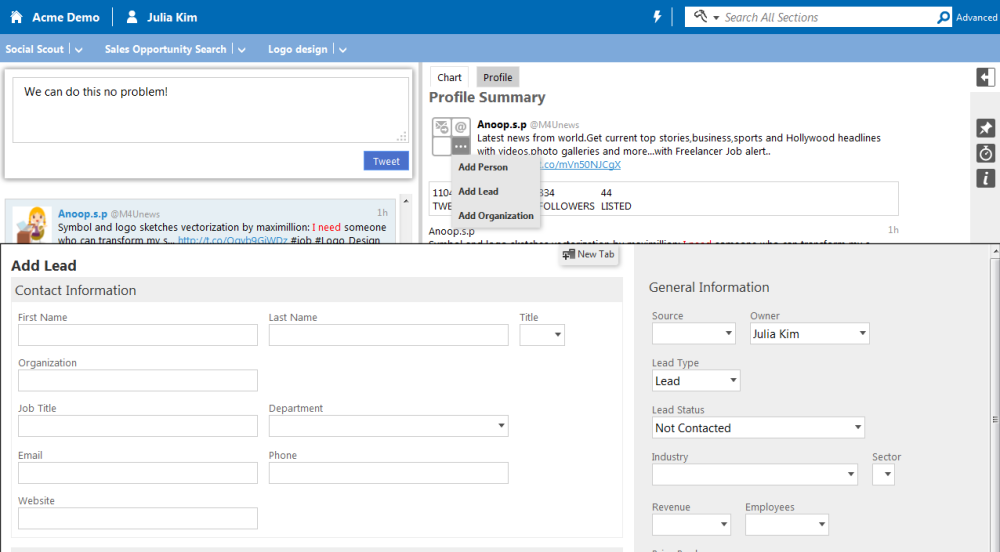Click the First Name field
Image resolution: width=1000 pixels, height=552 pixels.
pos(138,335)
